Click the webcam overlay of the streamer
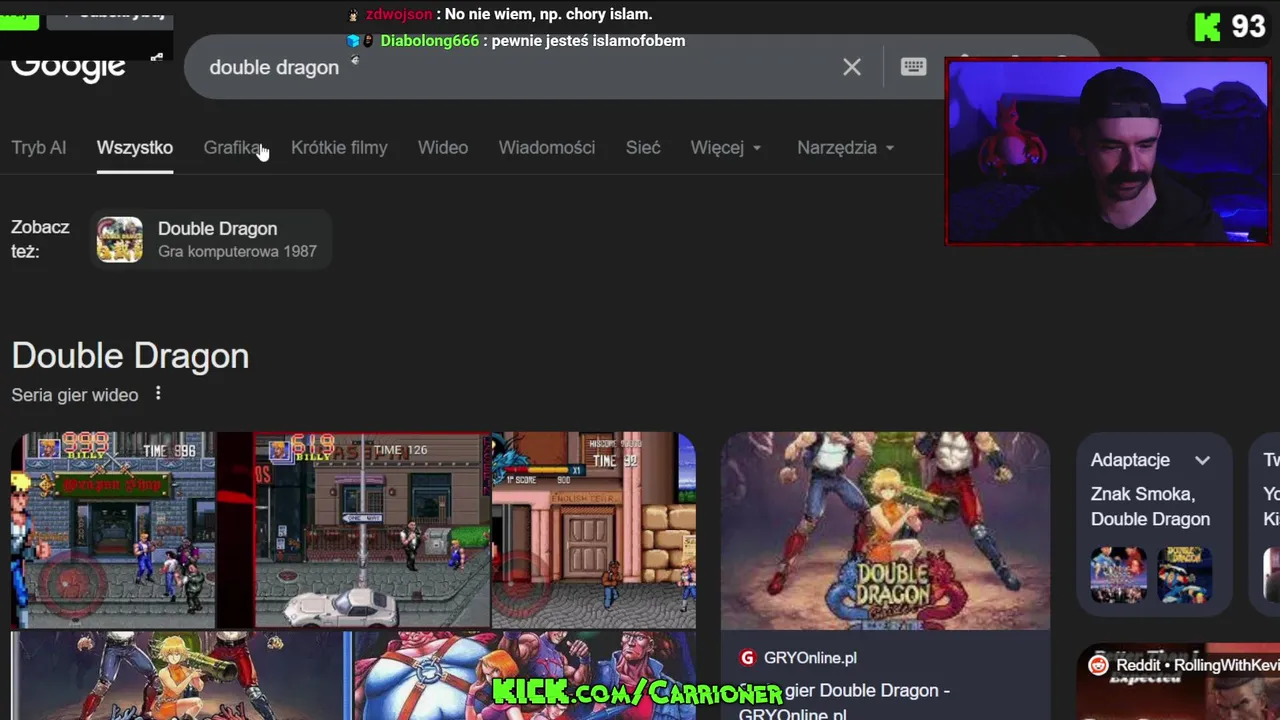This screenshot has width=1280, height=720. pos(1107,152)
